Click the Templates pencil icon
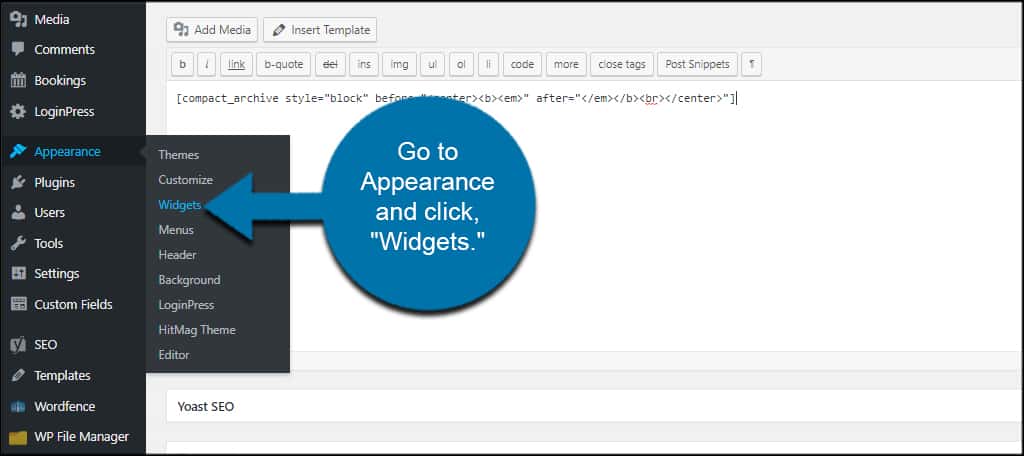The image size is (1024, 456). [18, 375]
